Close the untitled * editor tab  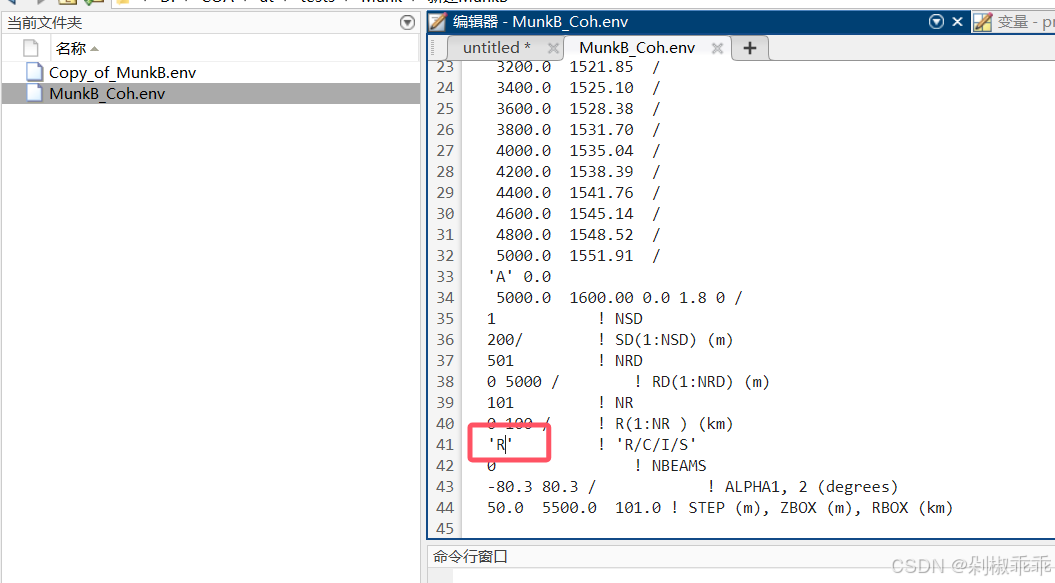[553, 48]
